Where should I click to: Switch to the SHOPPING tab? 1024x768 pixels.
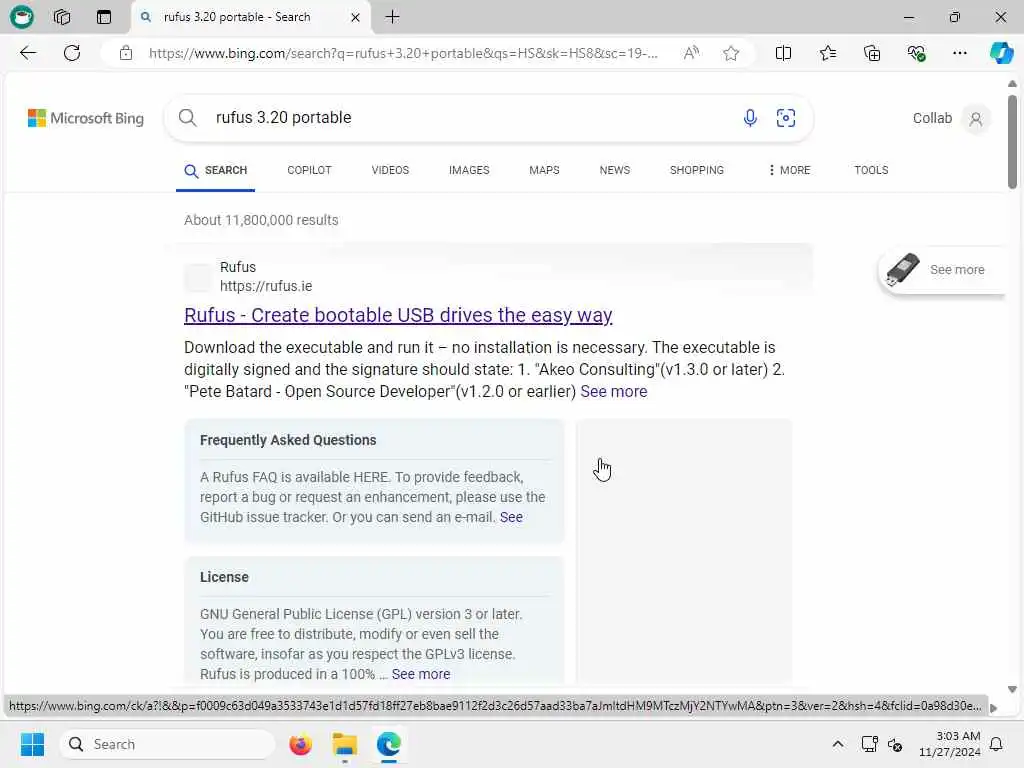pyautogui.click(x=696, y=170)
